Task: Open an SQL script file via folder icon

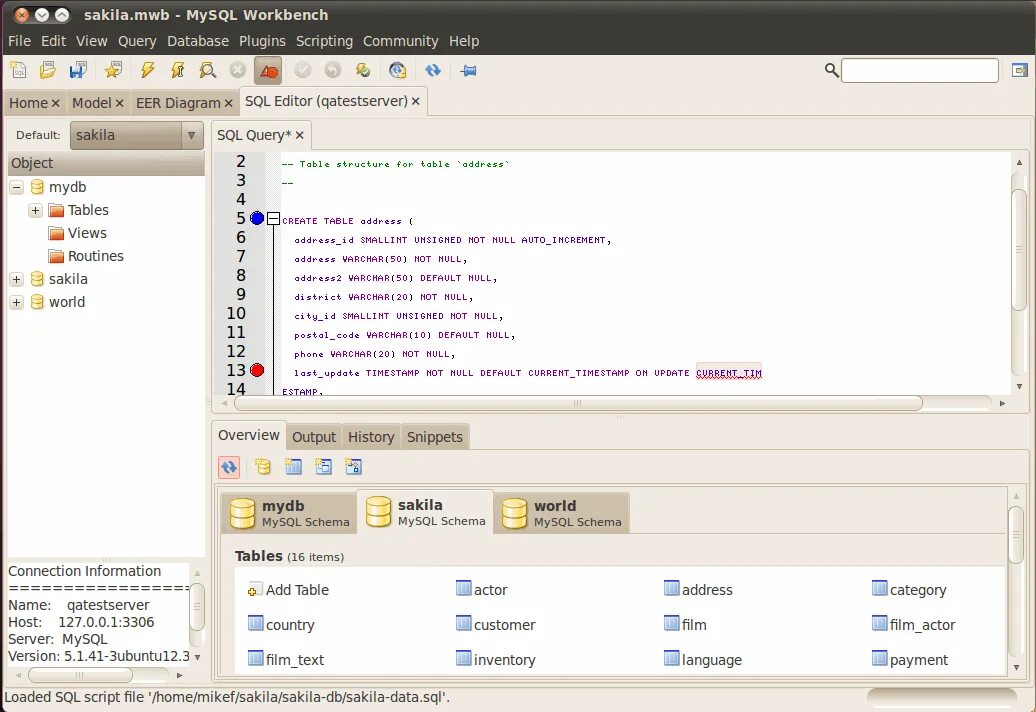Action: (47, 70)
